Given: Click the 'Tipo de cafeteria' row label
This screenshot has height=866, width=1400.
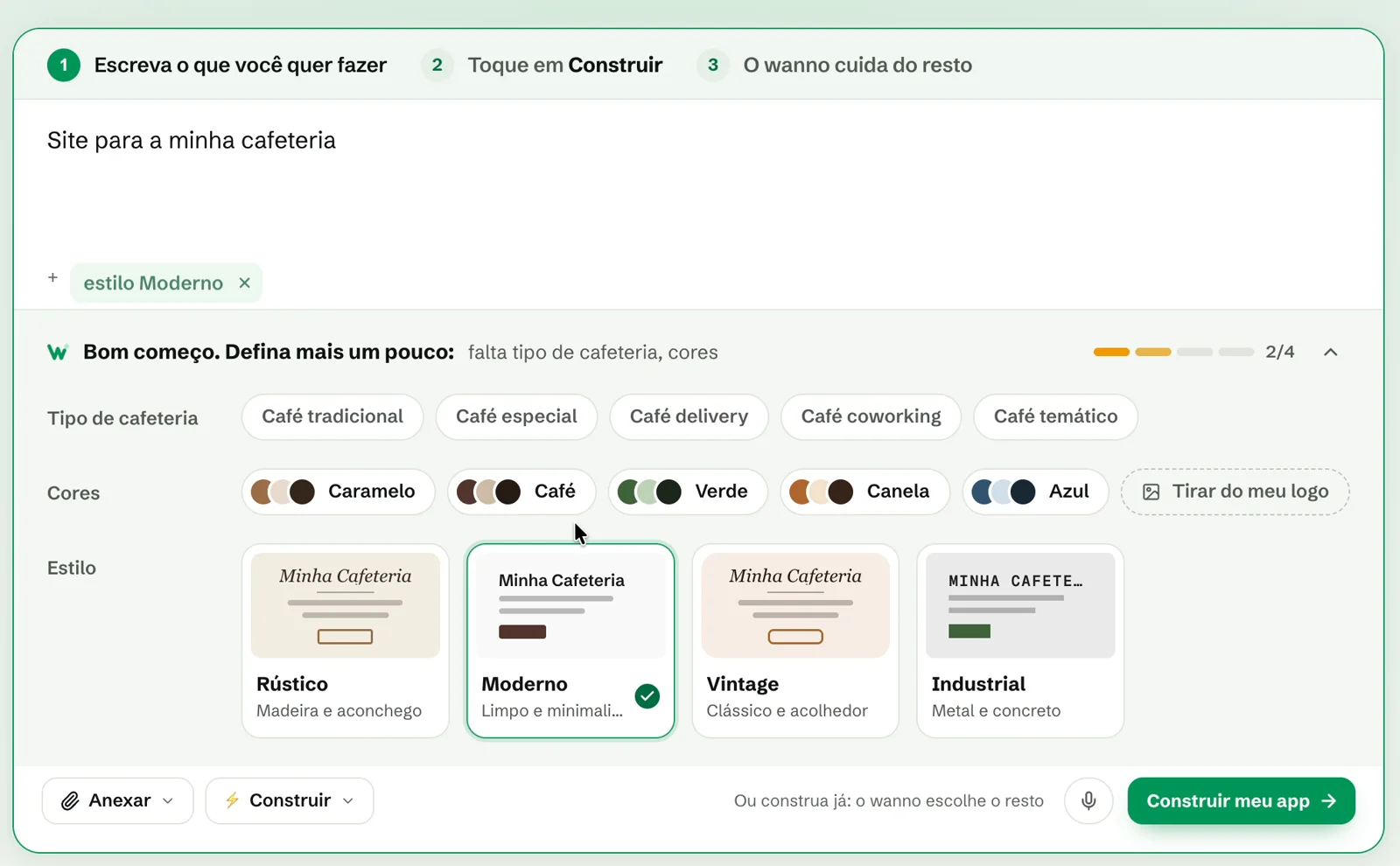Looking at the screenshot, I should (122, 418).
